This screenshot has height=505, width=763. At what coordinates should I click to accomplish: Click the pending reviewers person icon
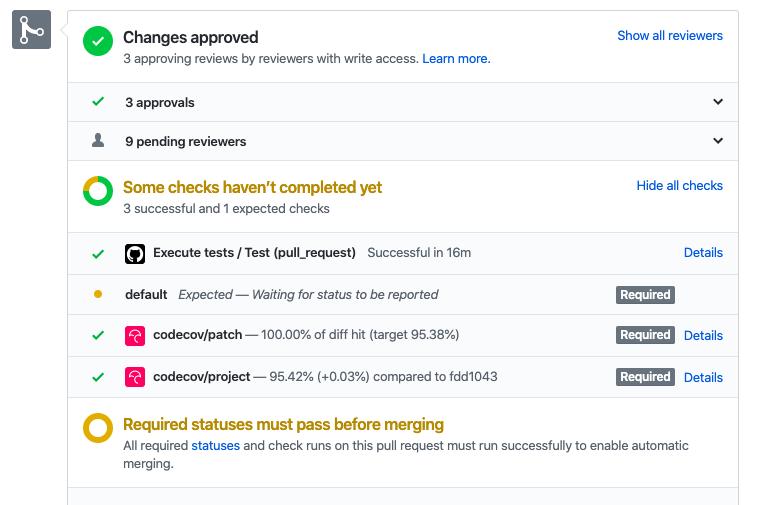pyautogui.click(x=98, y=140)
